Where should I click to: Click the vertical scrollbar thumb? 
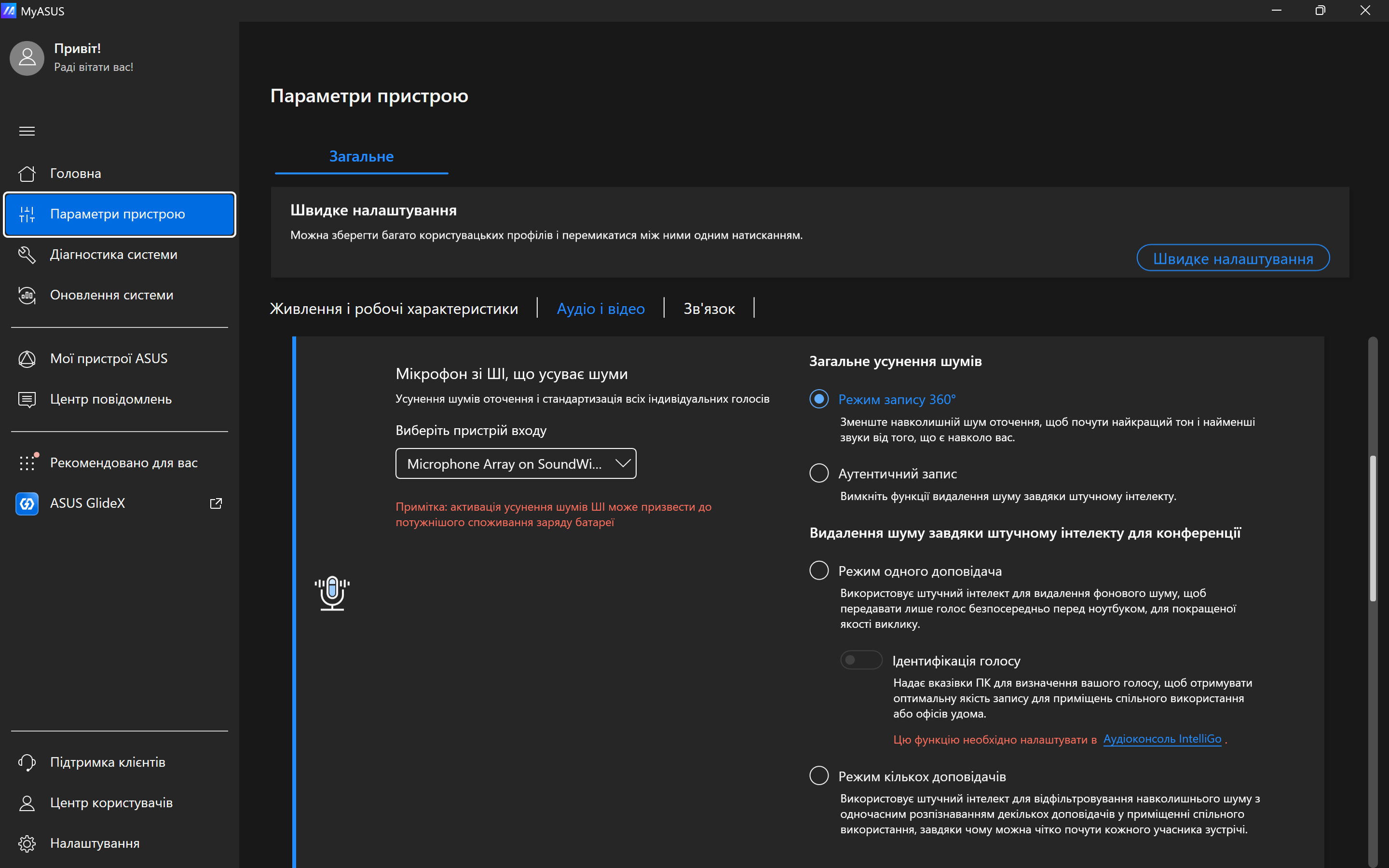(x=1373, y=528)
